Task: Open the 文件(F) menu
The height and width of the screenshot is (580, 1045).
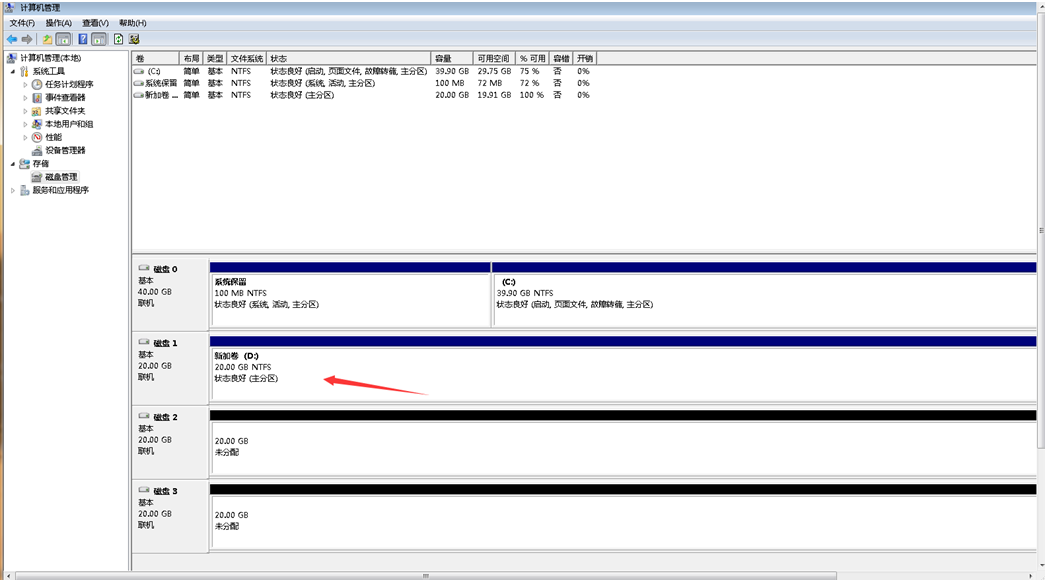Action: tap(22, 22)
